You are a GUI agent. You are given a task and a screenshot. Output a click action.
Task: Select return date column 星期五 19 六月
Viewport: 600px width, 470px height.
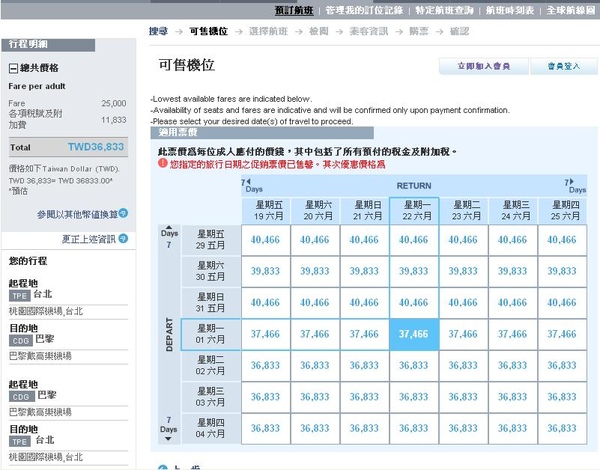pyautogui.click(x=266, y=211)
